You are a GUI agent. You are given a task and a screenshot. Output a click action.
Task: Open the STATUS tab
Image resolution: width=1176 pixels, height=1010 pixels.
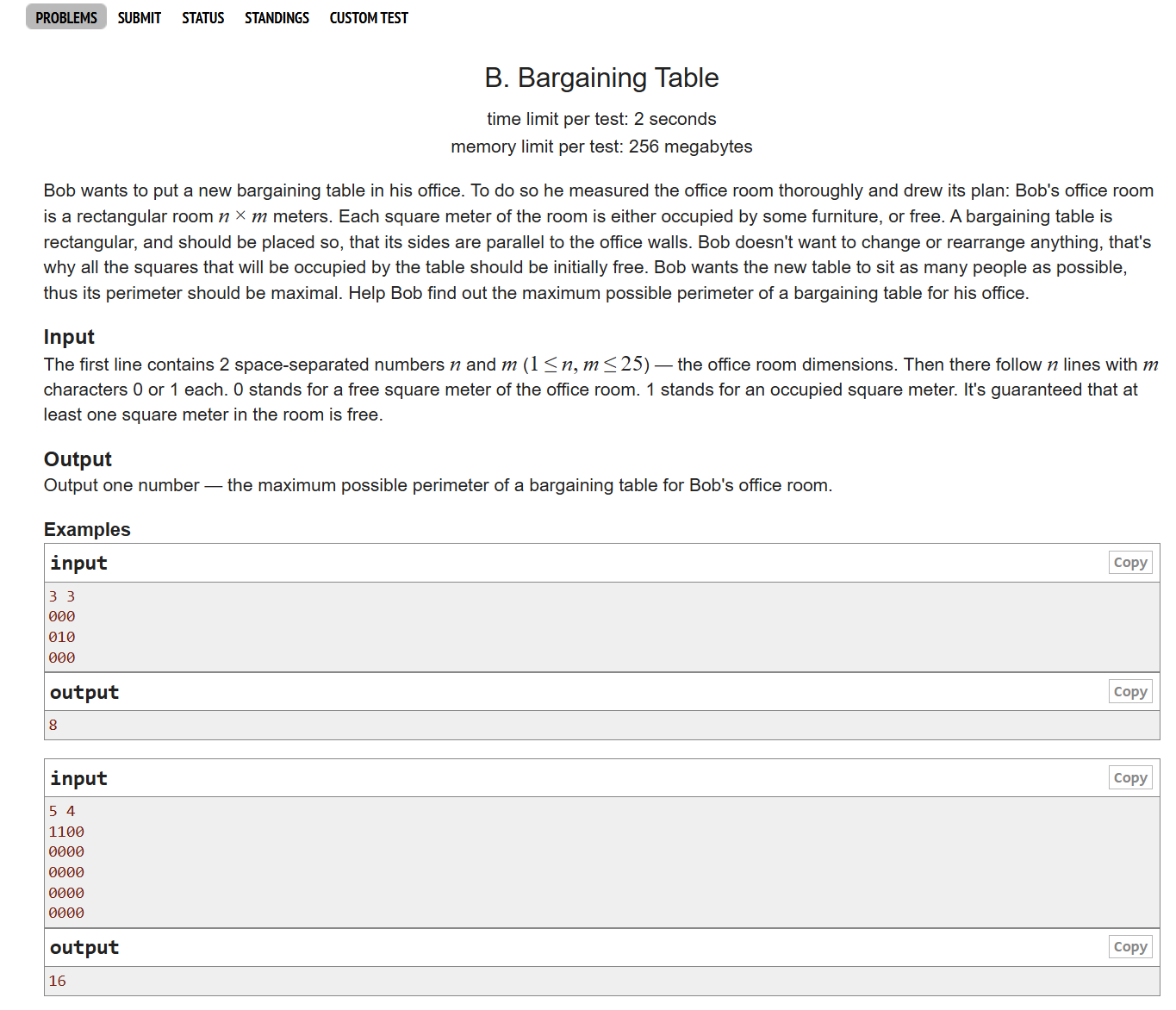203,17
